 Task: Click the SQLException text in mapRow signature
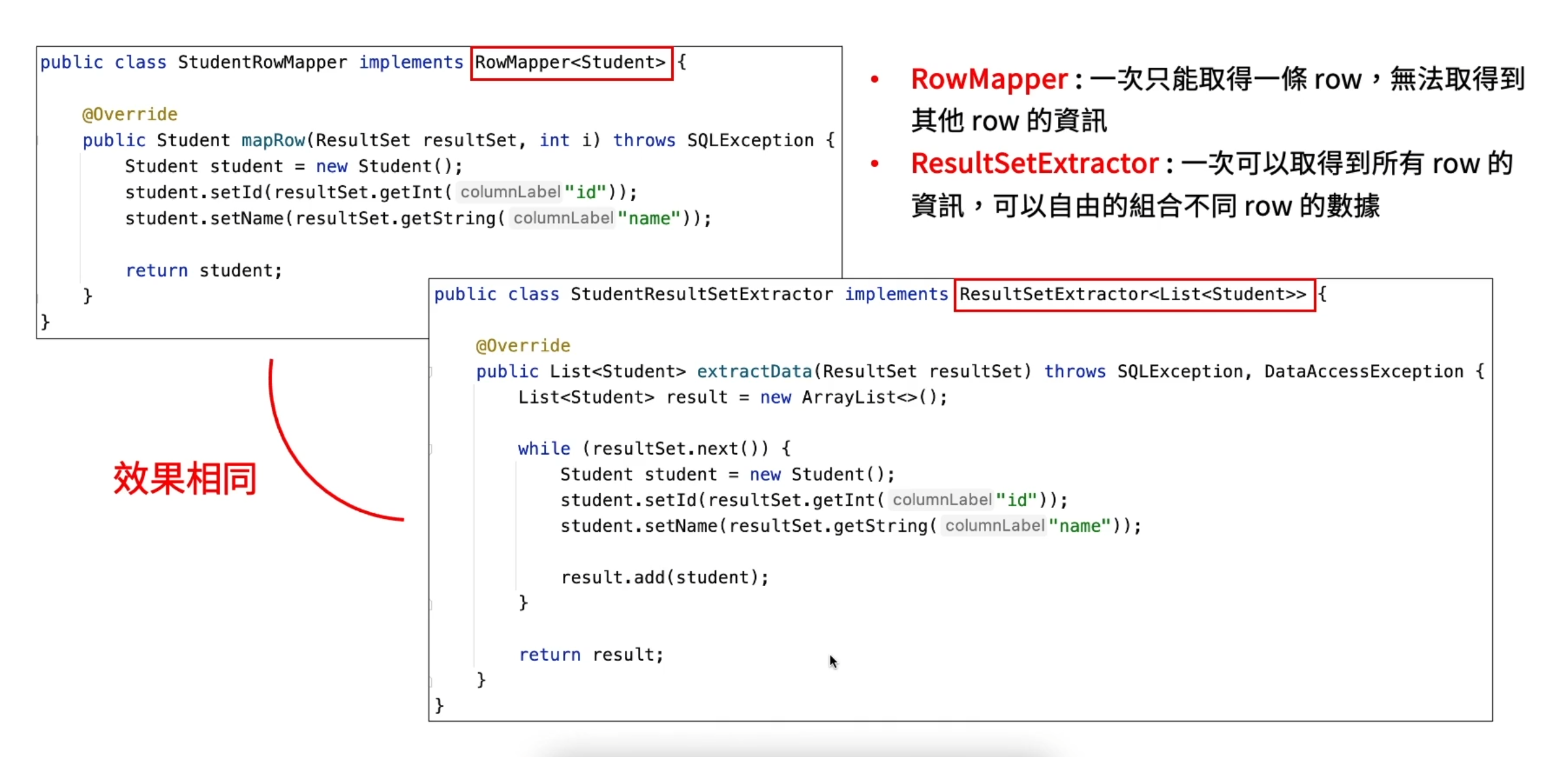coord(750,141)
